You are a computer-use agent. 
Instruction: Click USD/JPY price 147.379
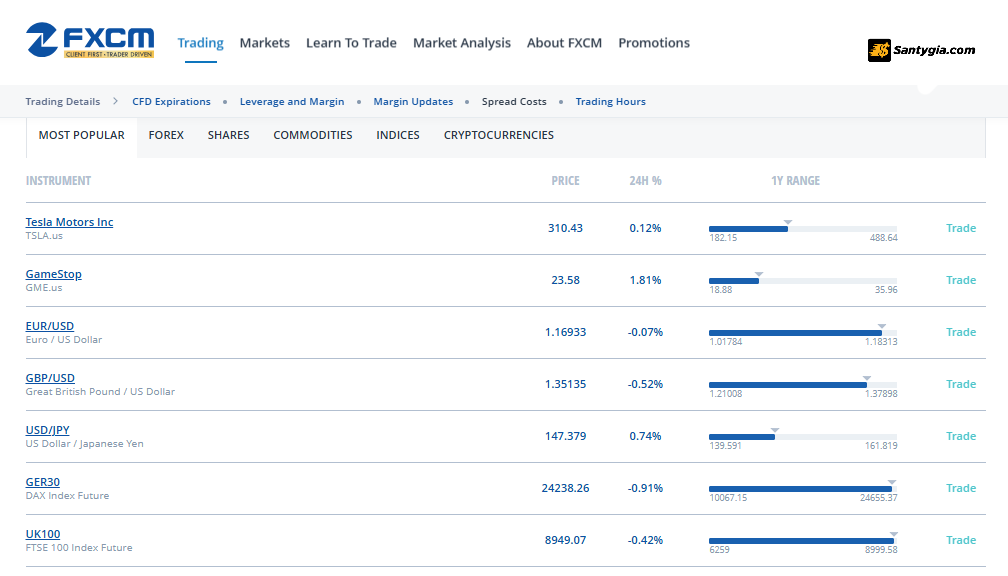566,436
